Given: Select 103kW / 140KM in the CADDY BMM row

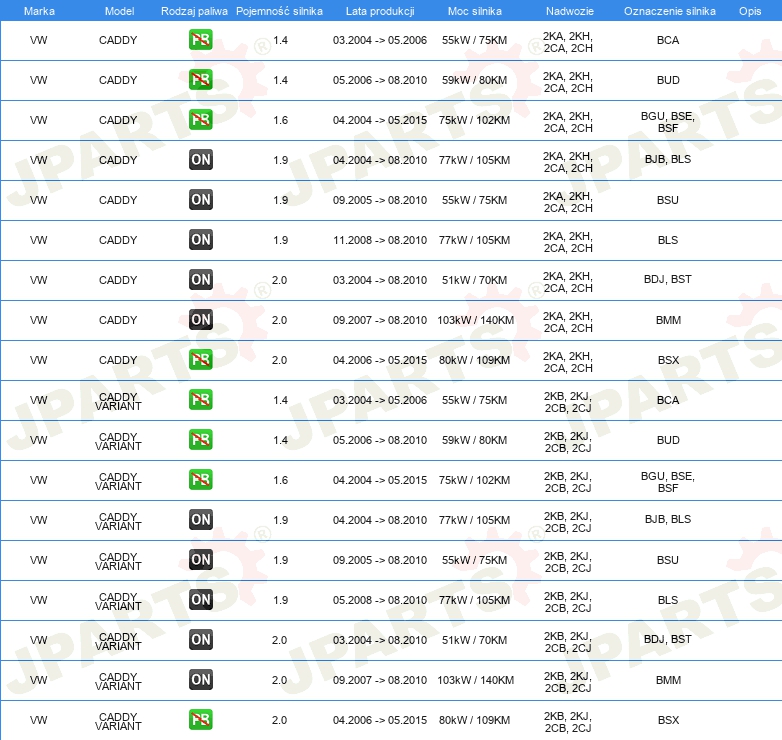Looking at the screenshot, I should tap(475, 320).
